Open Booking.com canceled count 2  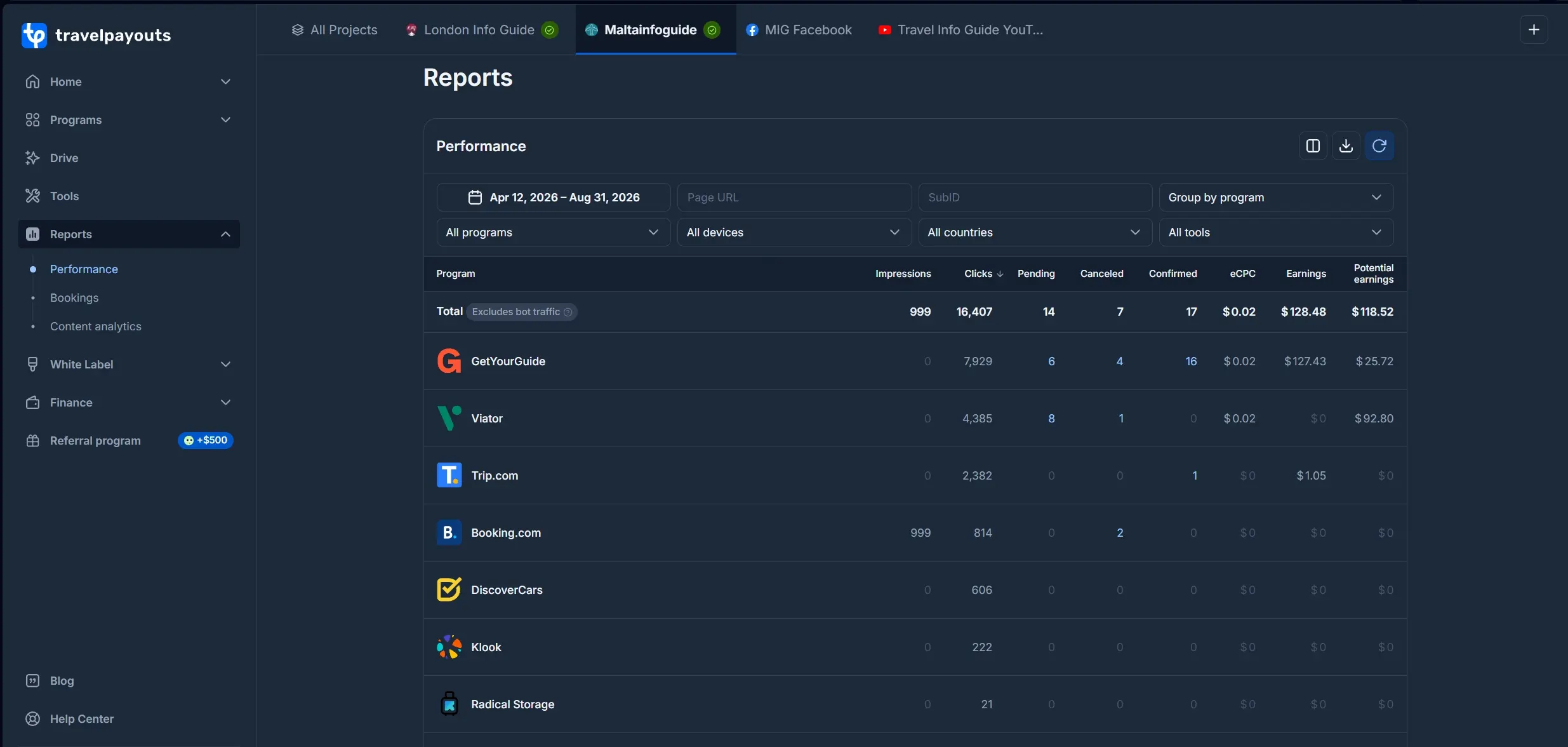point(1120,533)
